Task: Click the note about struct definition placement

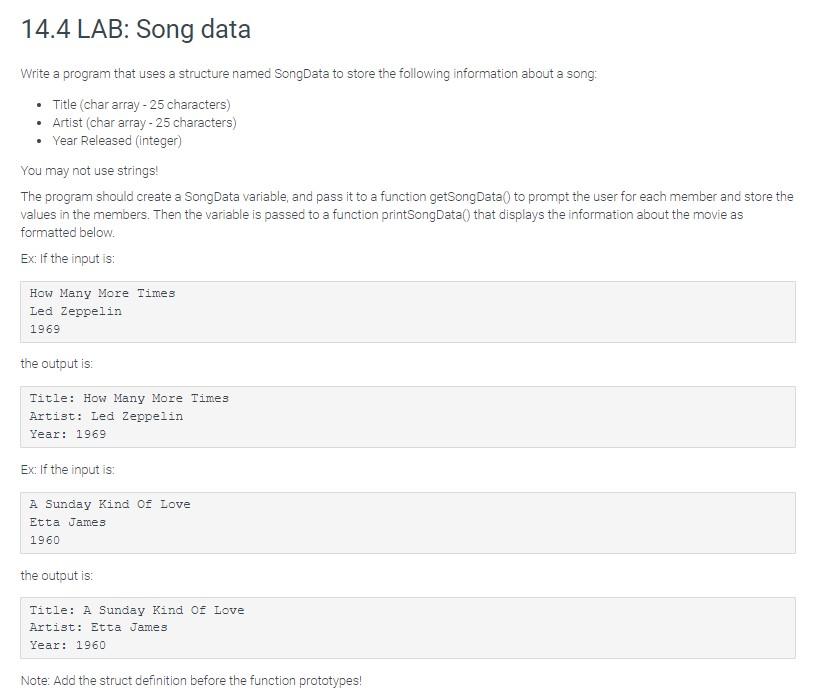Action: (191, 681)
